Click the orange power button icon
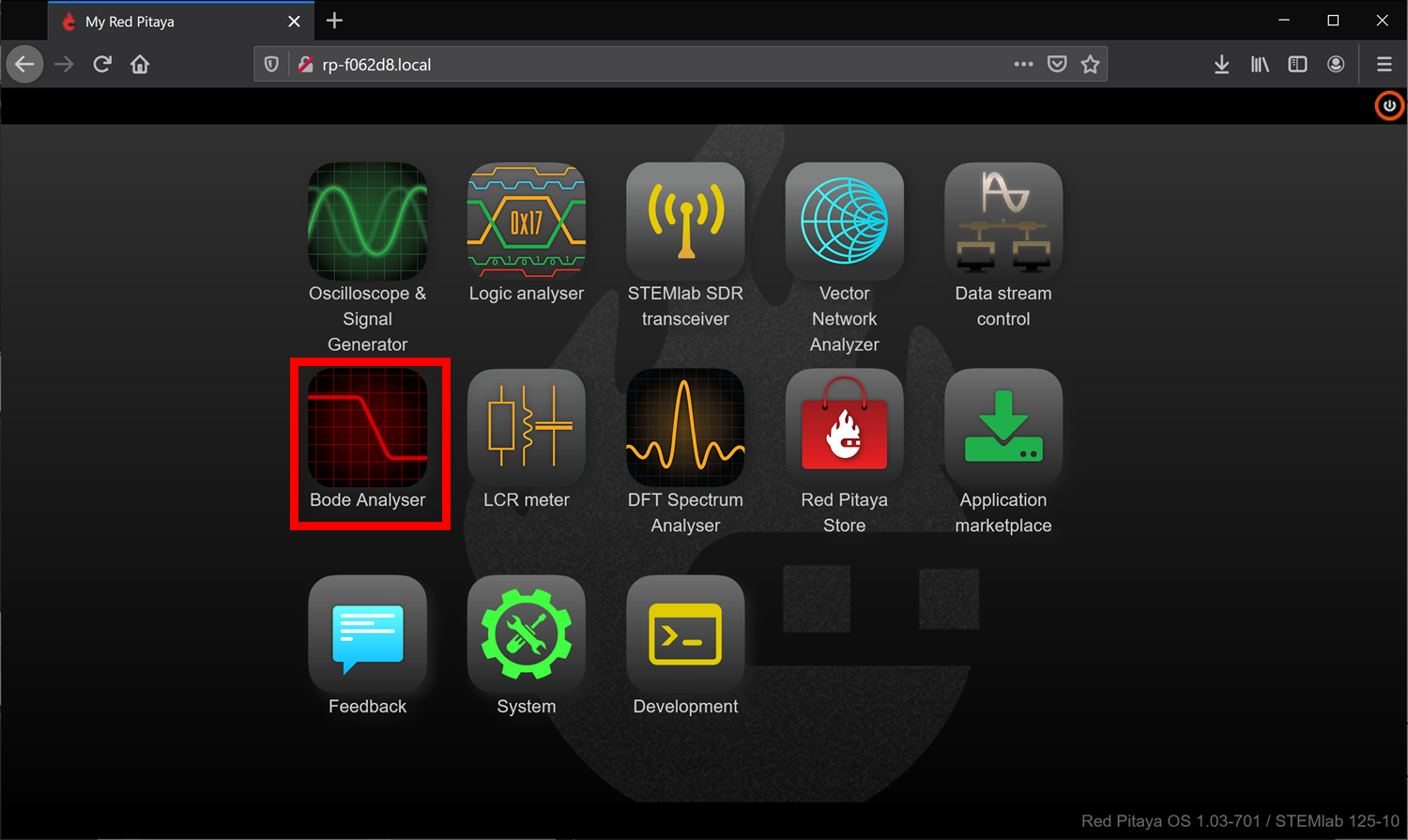 tap(1389, 105)
